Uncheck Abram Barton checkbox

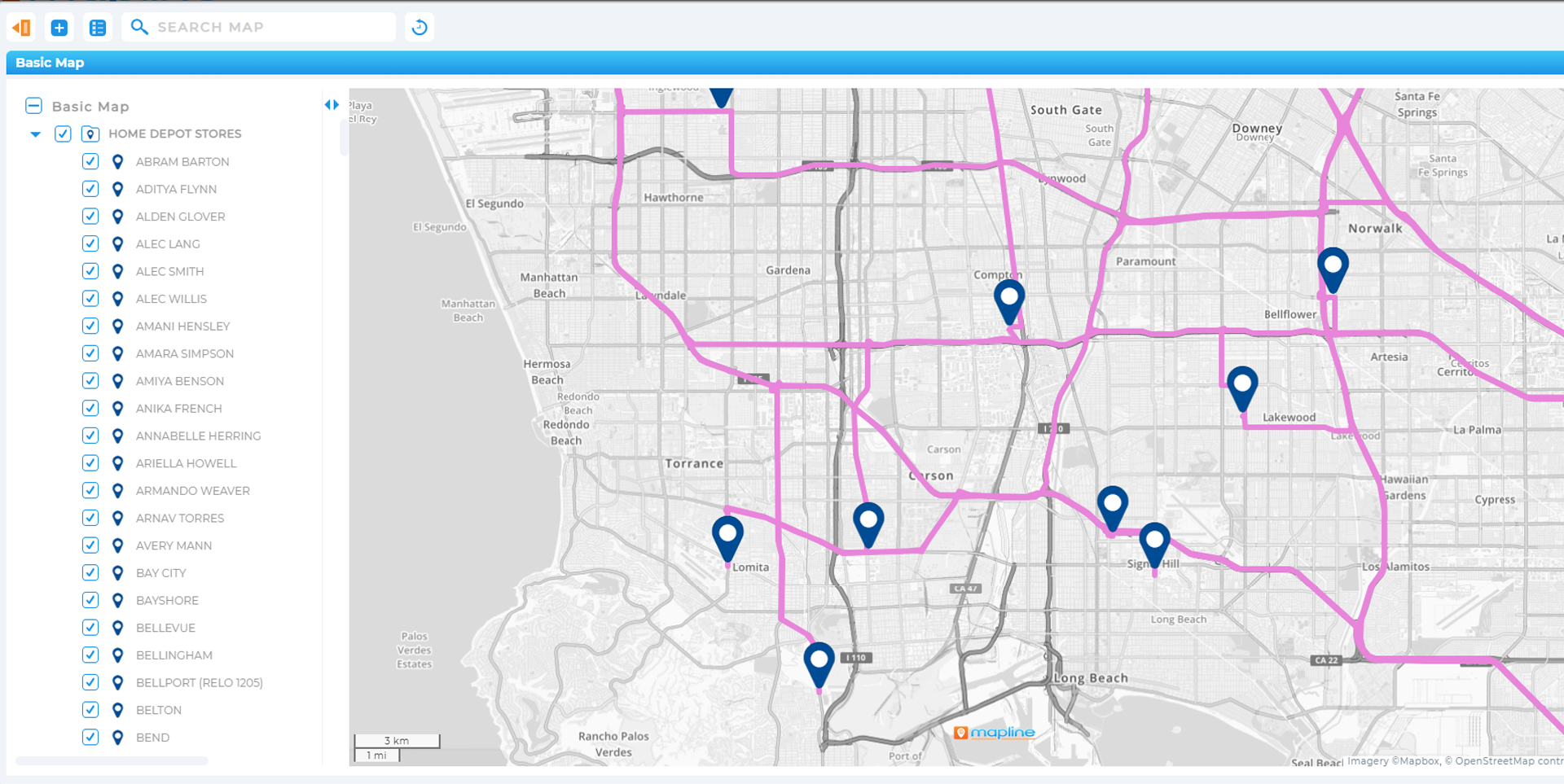coord(90,161)
